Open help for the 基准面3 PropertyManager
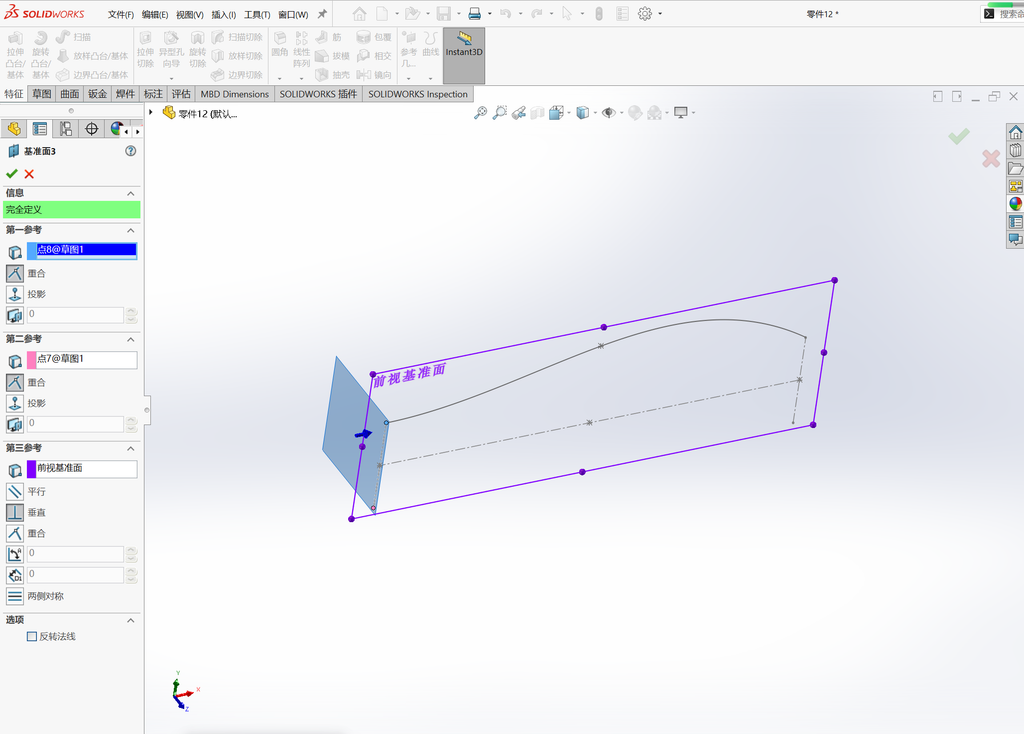The height and width of the screenshot is (734, 1024). point(131,151)
